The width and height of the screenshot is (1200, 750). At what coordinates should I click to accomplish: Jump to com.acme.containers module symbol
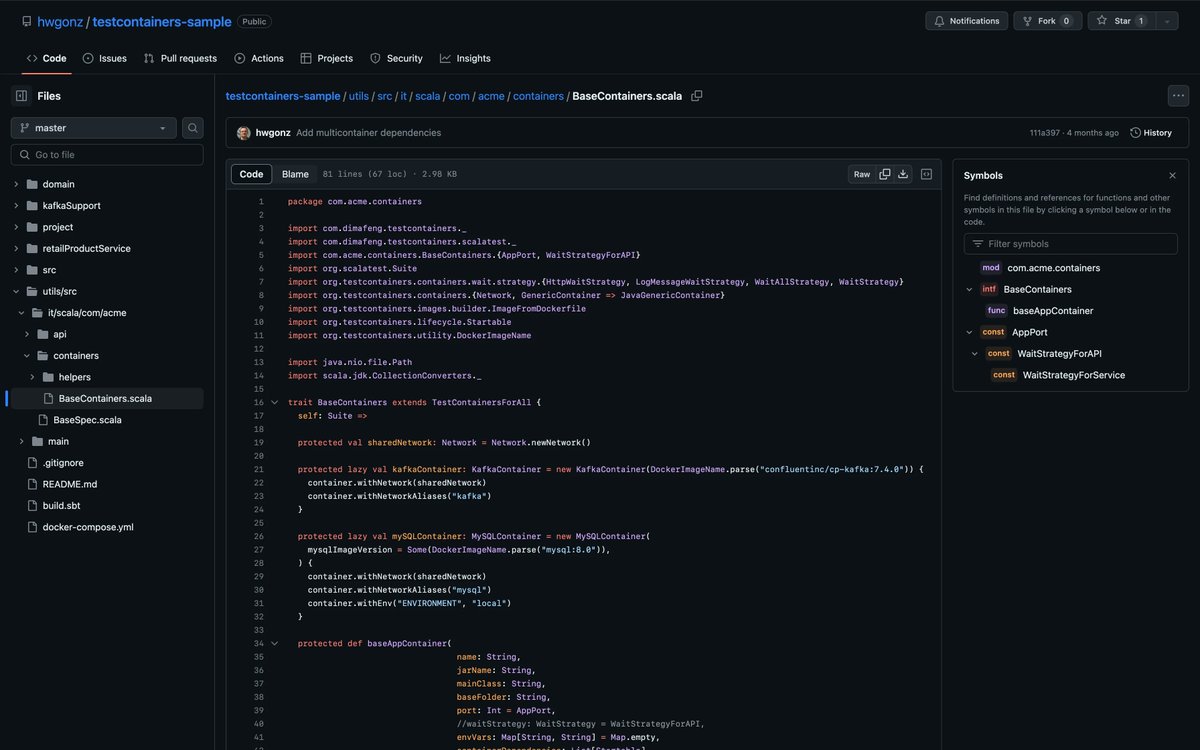(1053, 268)
